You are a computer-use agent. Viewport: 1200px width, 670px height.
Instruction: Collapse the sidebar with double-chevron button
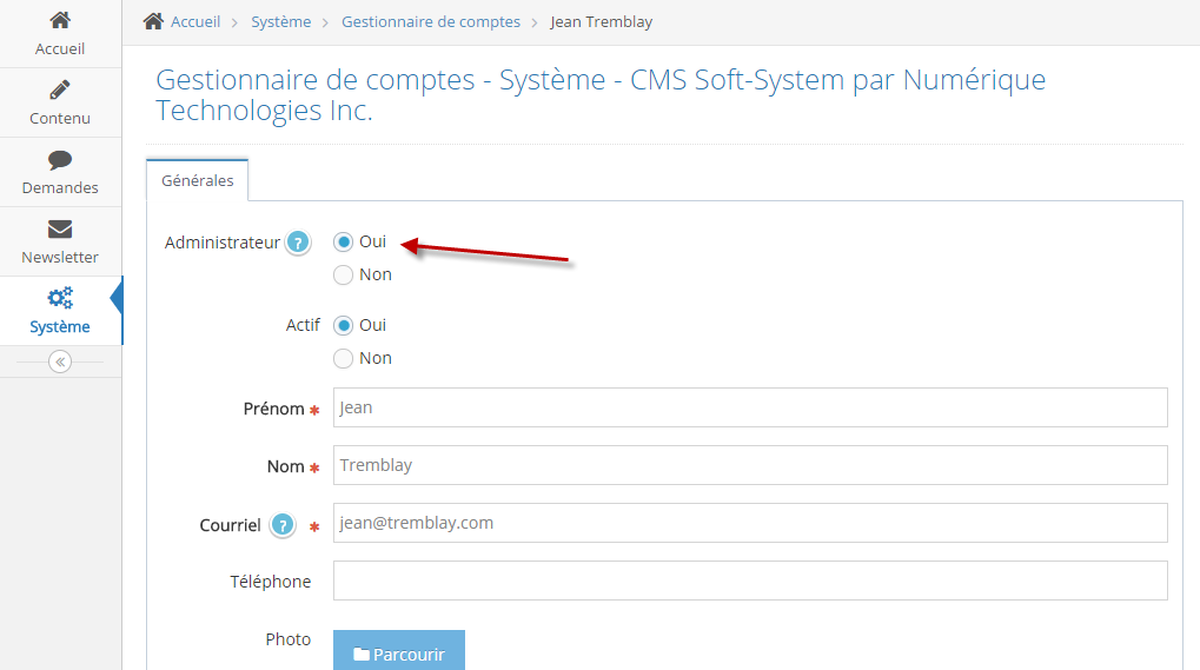tap(60, 362)
